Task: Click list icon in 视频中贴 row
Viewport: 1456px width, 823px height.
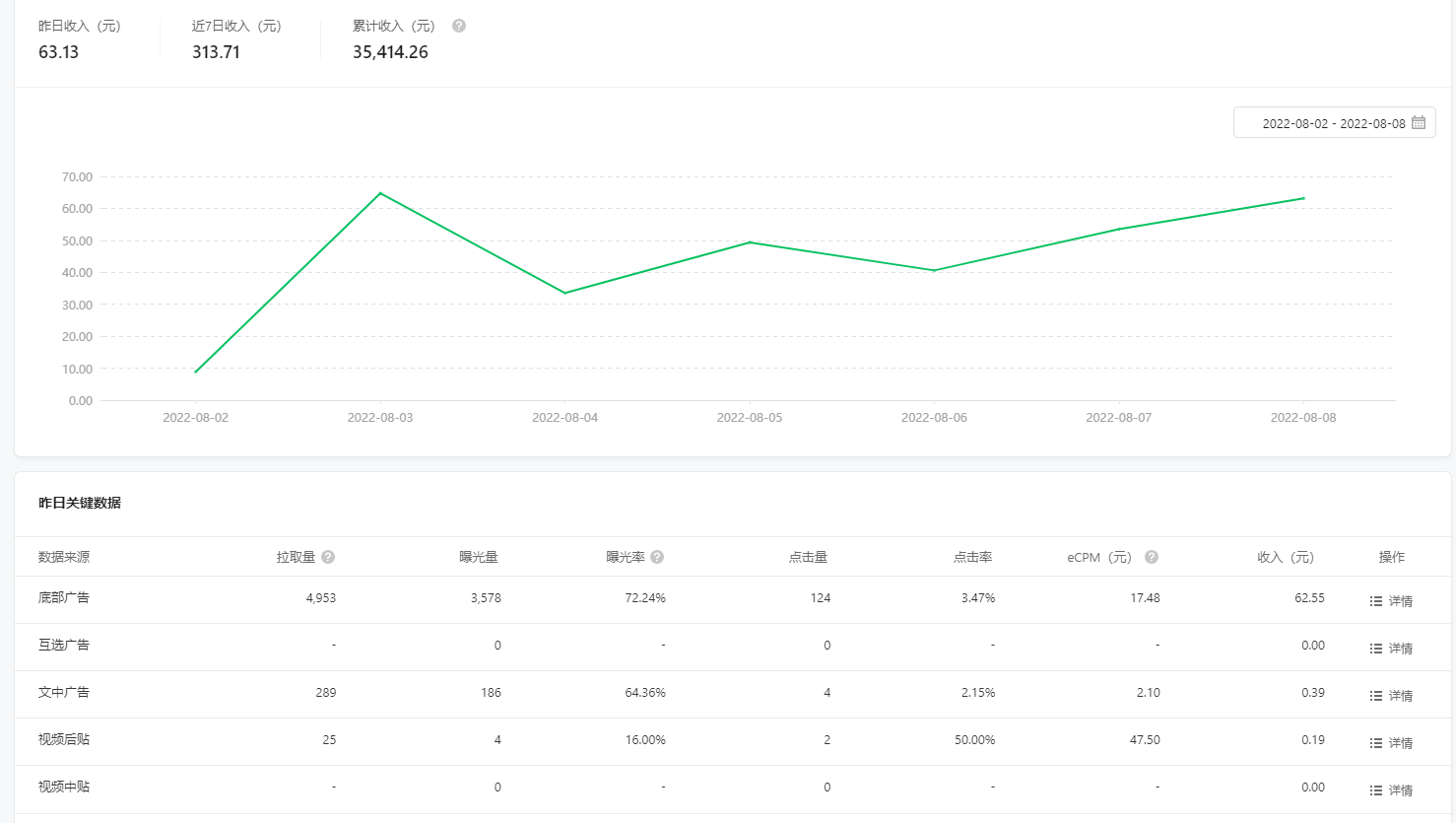Action: [1376, 790]
